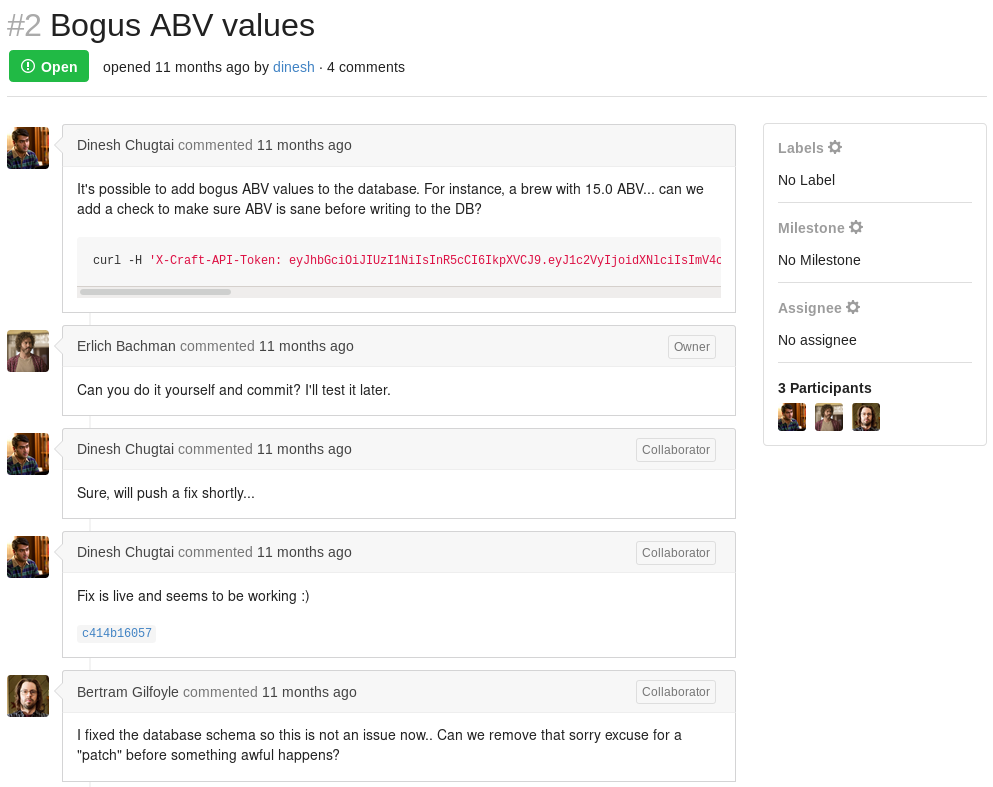Click the Erlich Bachman author name
Image resolution: width=993 pixels, height=787 pixels.
(x=126, y=346)
